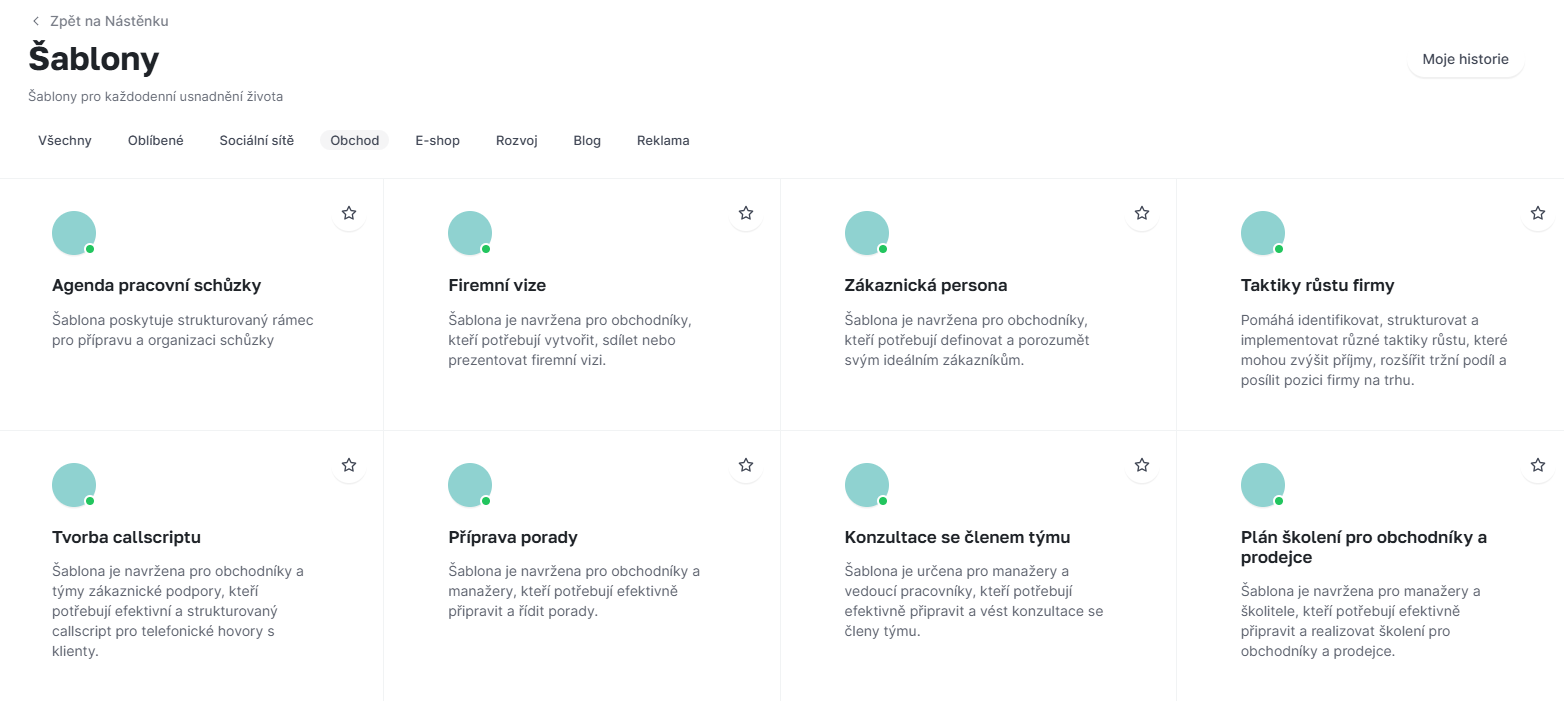Open the Příprava porady template card
Viewport: 1564px width, 701px height.
tap(582, 565)
